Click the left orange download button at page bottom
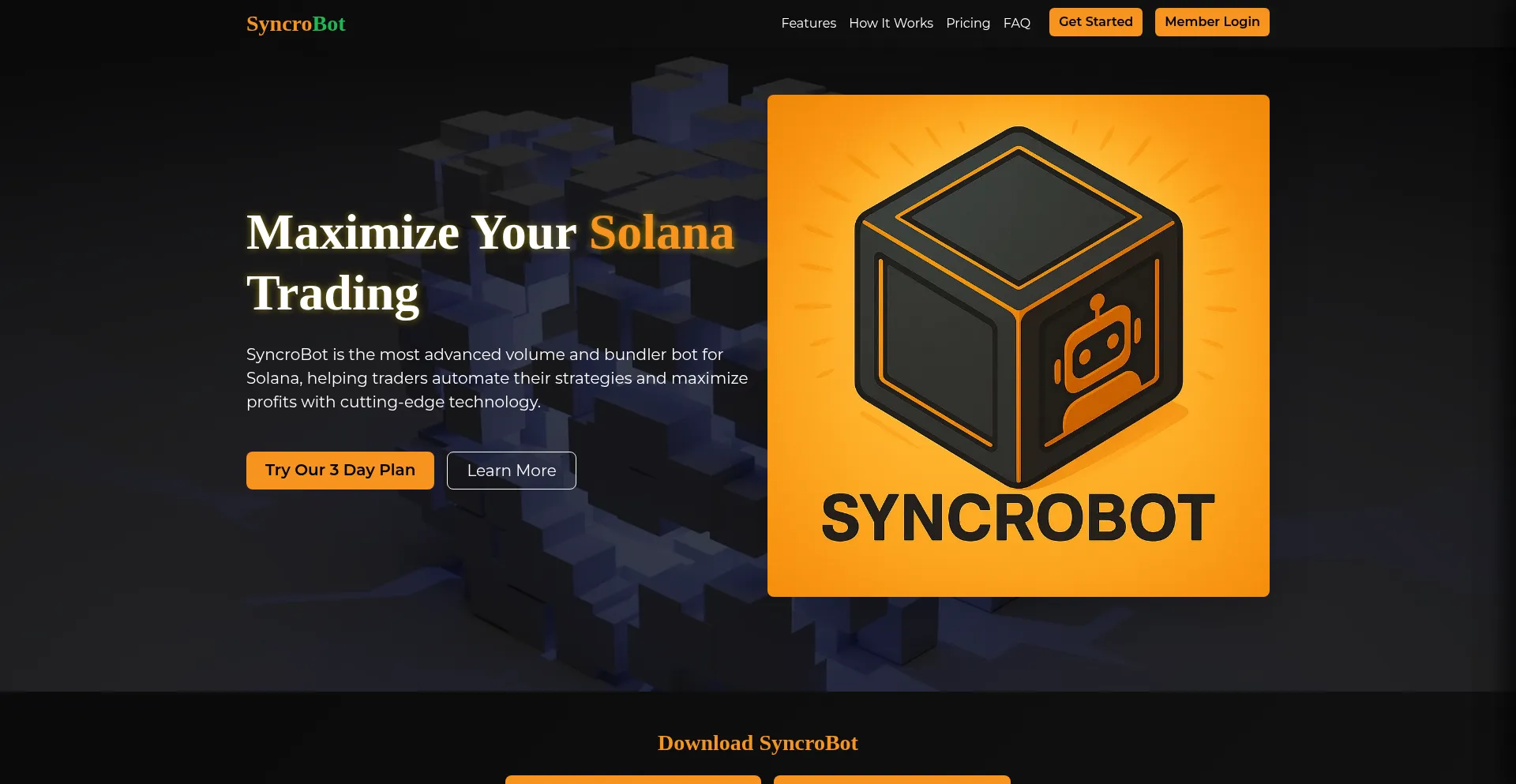1516x784 pixels. (x=633, y=779)
